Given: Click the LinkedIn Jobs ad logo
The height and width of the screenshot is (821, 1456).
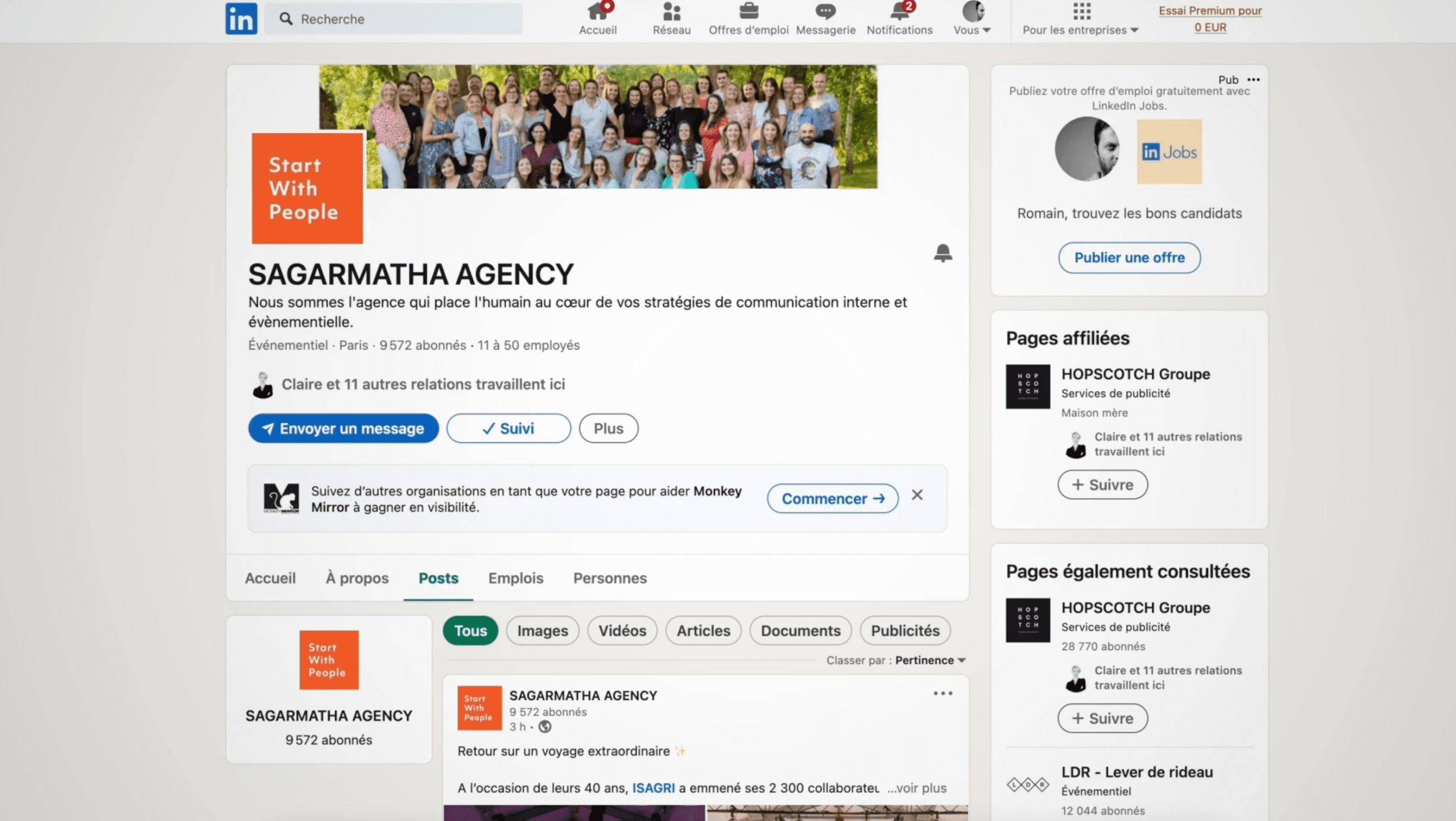Looking at the screenshot, I should (1169, 151).
